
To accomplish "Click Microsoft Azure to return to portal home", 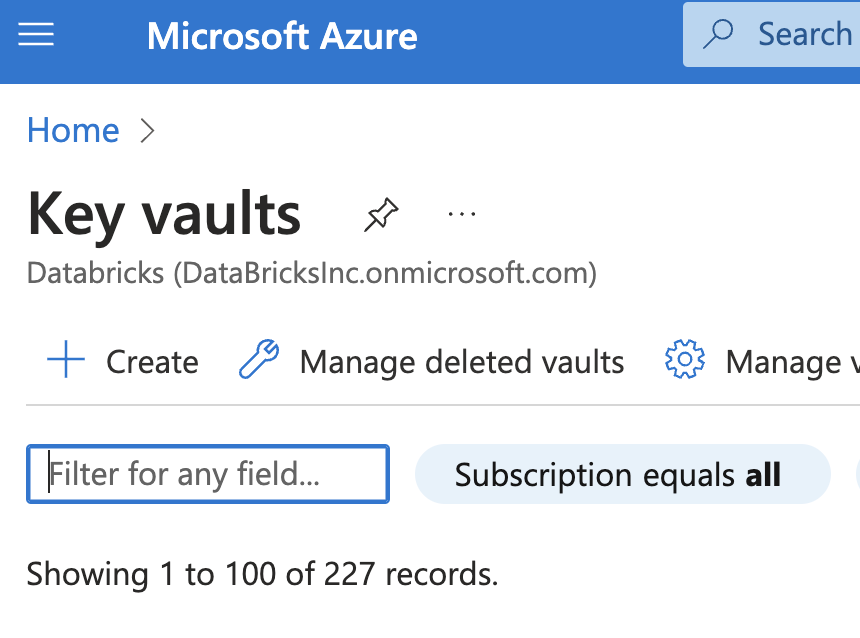I will 281,34.
